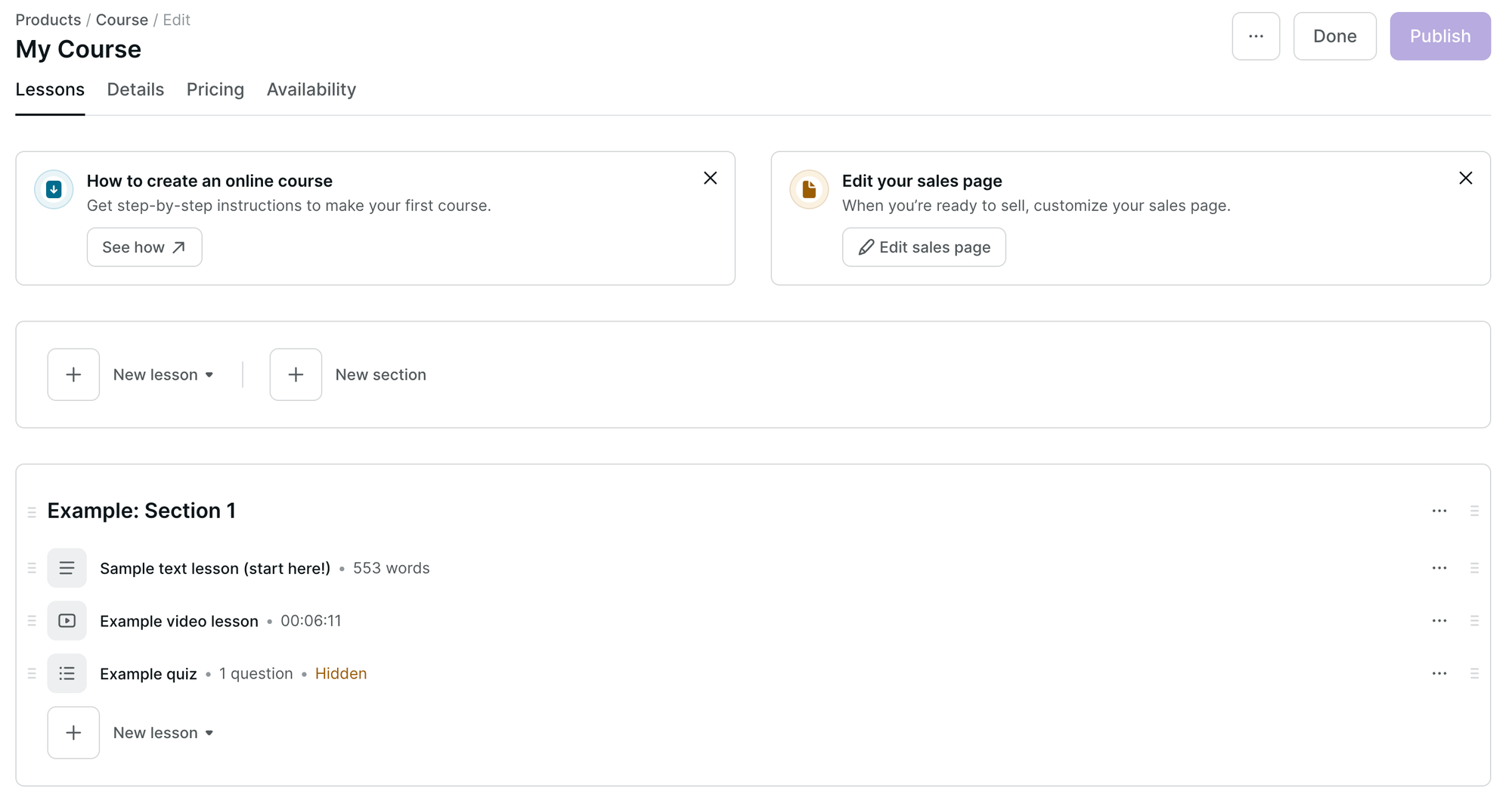Open more options for Example video lesson
Image resolution: width=1512 pixels, height=804 pixels.
(x=1439, y=621)
